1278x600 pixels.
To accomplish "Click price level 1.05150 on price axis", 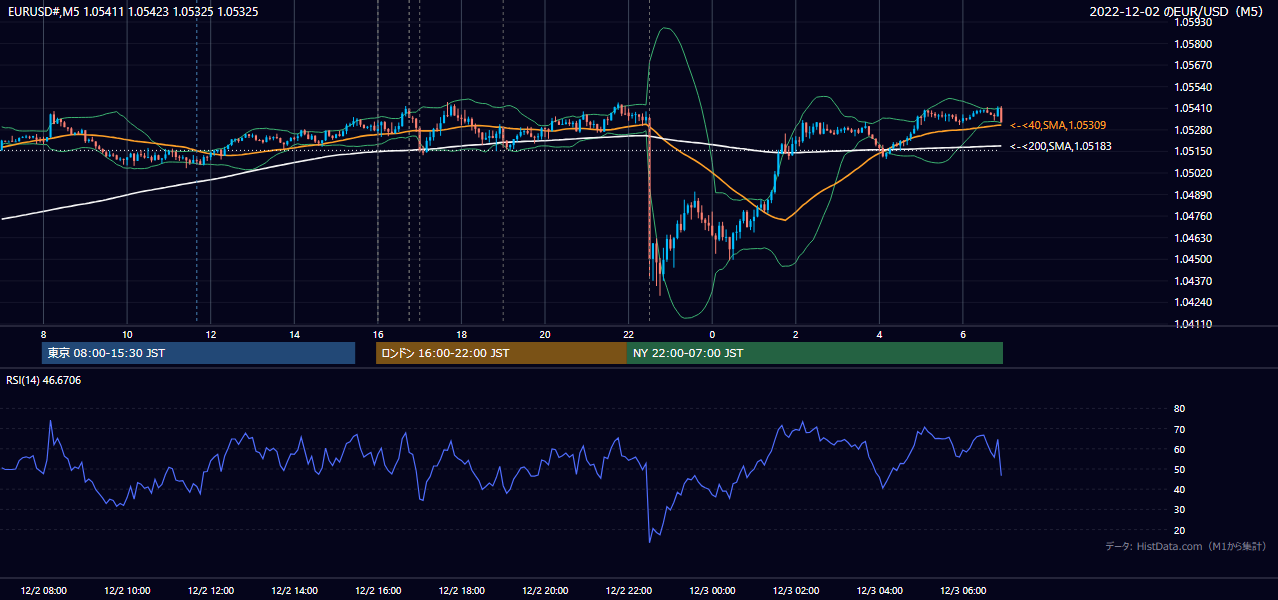I will point(1192,151).
